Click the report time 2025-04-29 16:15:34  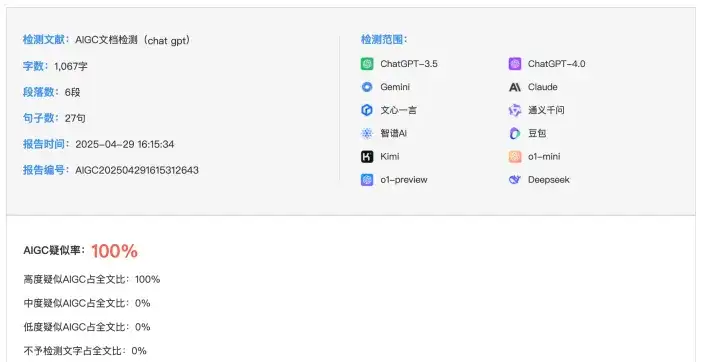pos(125,144)
